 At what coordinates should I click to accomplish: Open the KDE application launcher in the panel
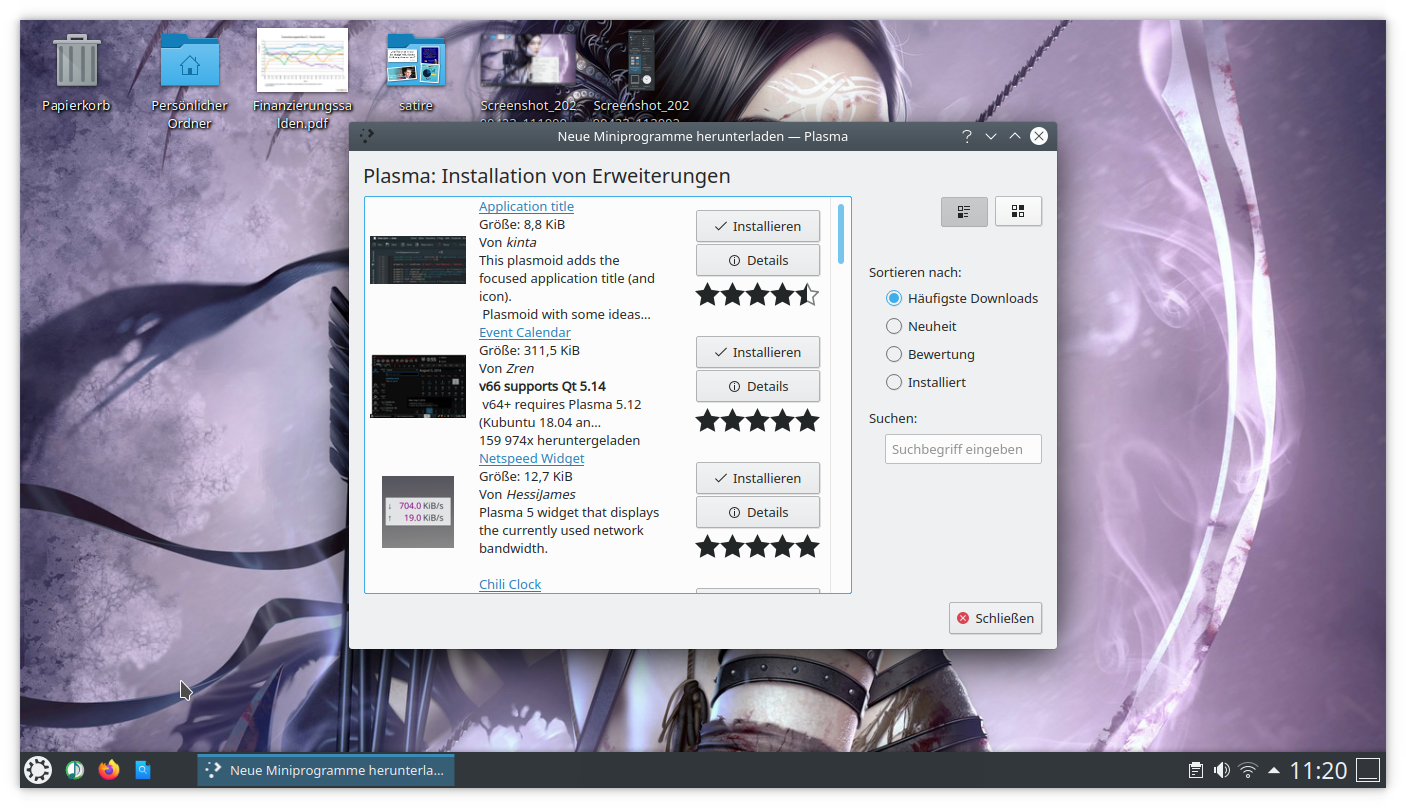(38, 770)
